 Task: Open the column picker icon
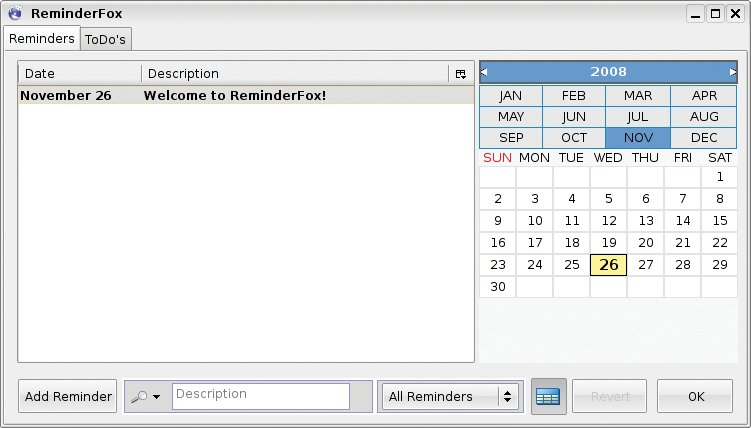click(x=461, y=74)
